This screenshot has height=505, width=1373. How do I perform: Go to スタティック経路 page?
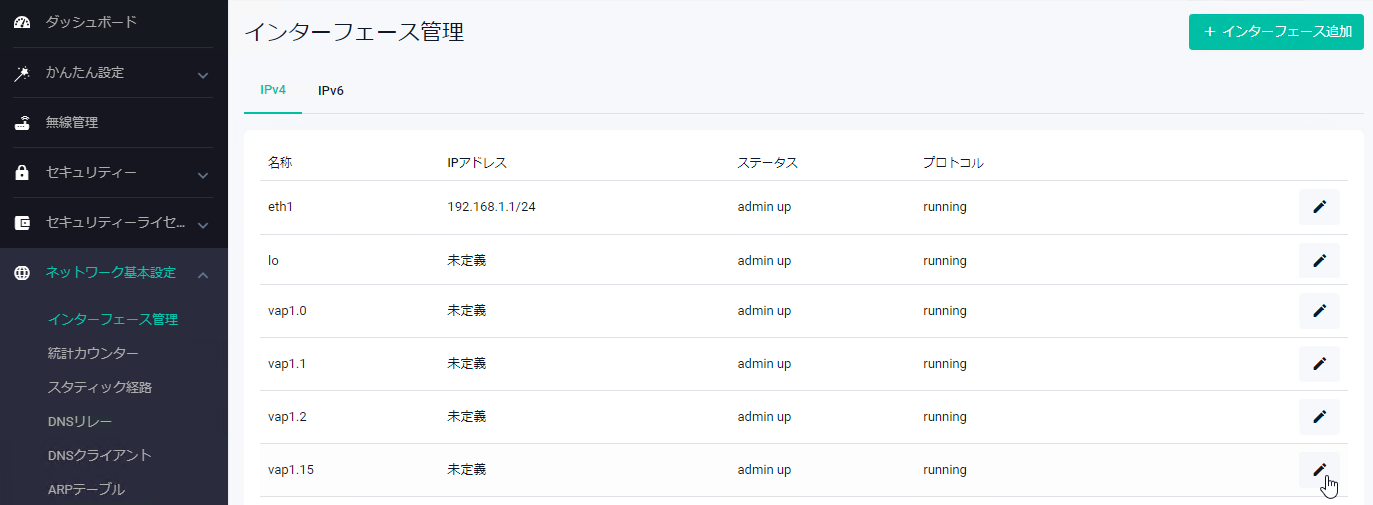pyautogui.click(x=100, y=387)
